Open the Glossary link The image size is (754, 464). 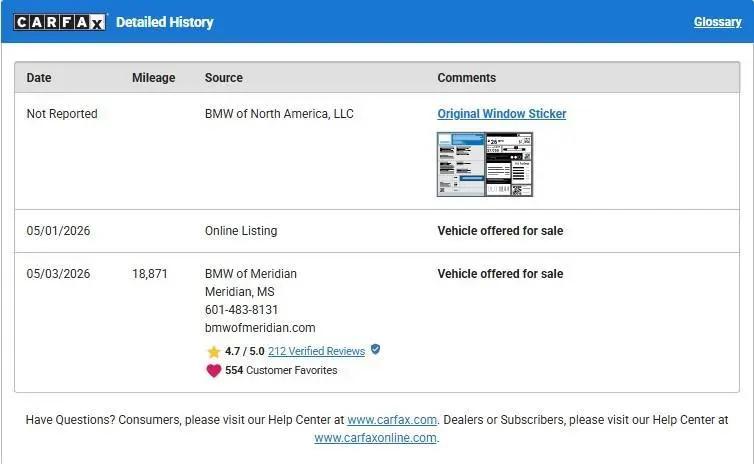click(717, 22)
